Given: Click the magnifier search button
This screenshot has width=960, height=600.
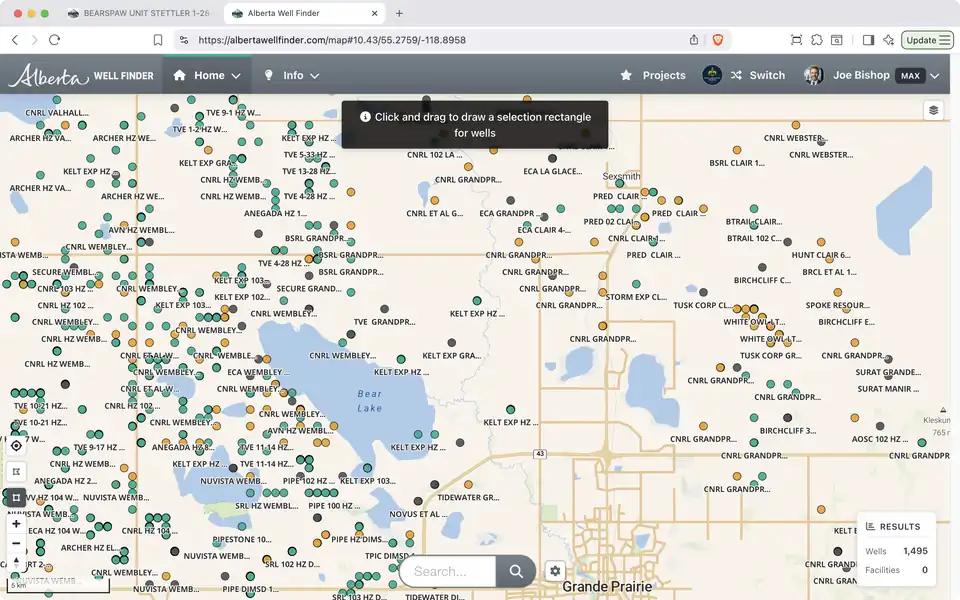Looking at the screenshot, I should [x=516, y=571].
